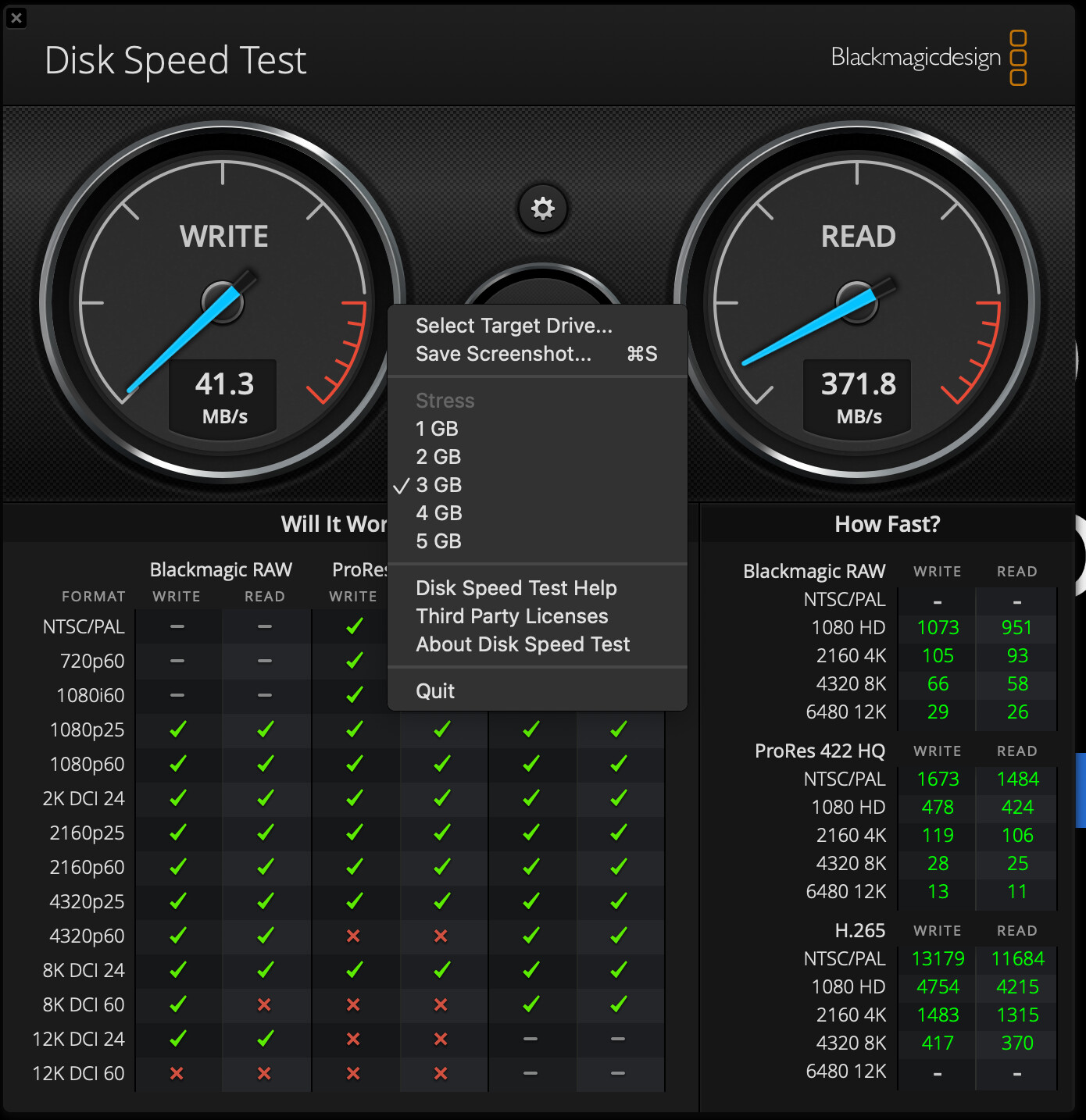Pick the 5 GB stress size
1086x1120 pixels.
point(438,541)
